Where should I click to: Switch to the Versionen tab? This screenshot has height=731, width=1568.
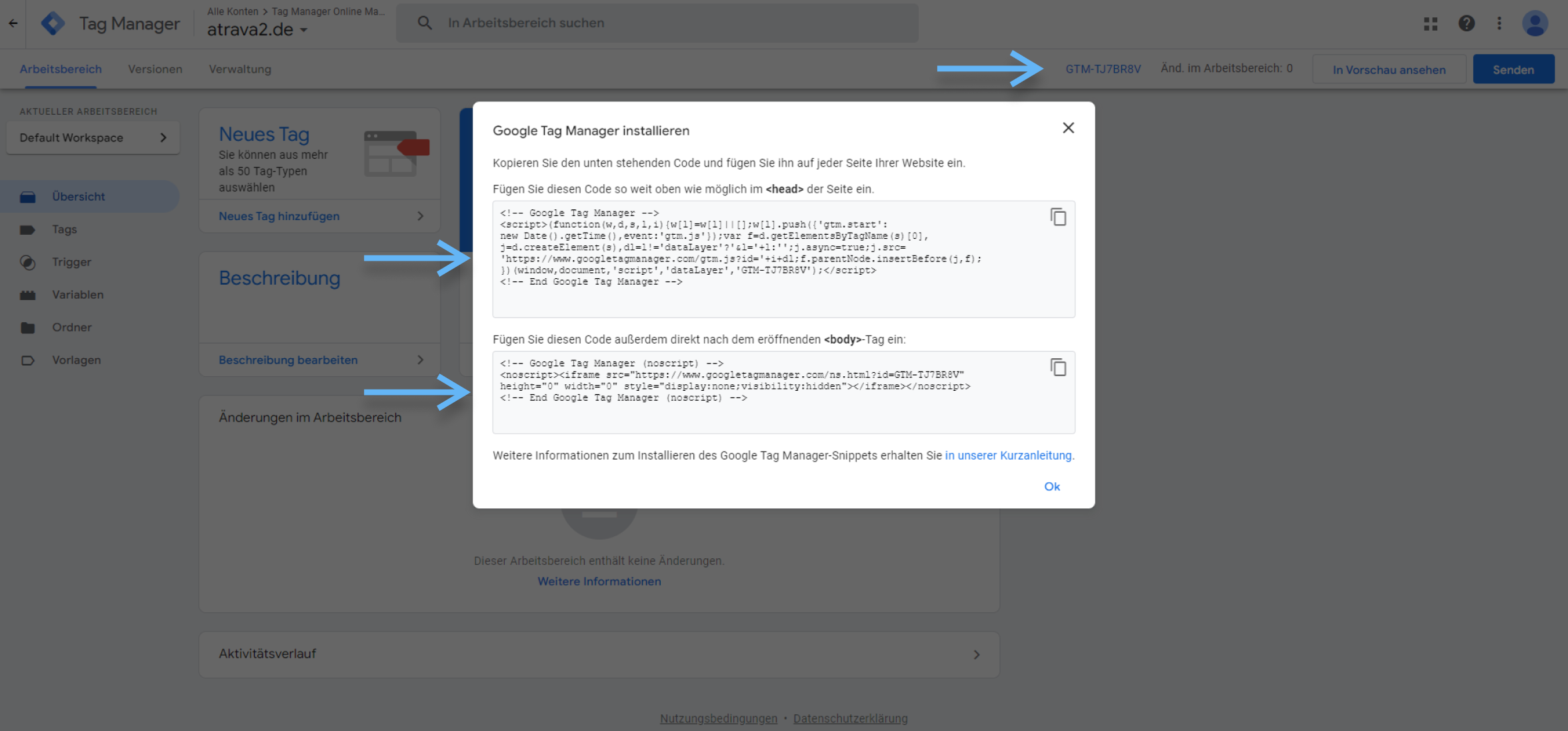[x=155, y=69]
